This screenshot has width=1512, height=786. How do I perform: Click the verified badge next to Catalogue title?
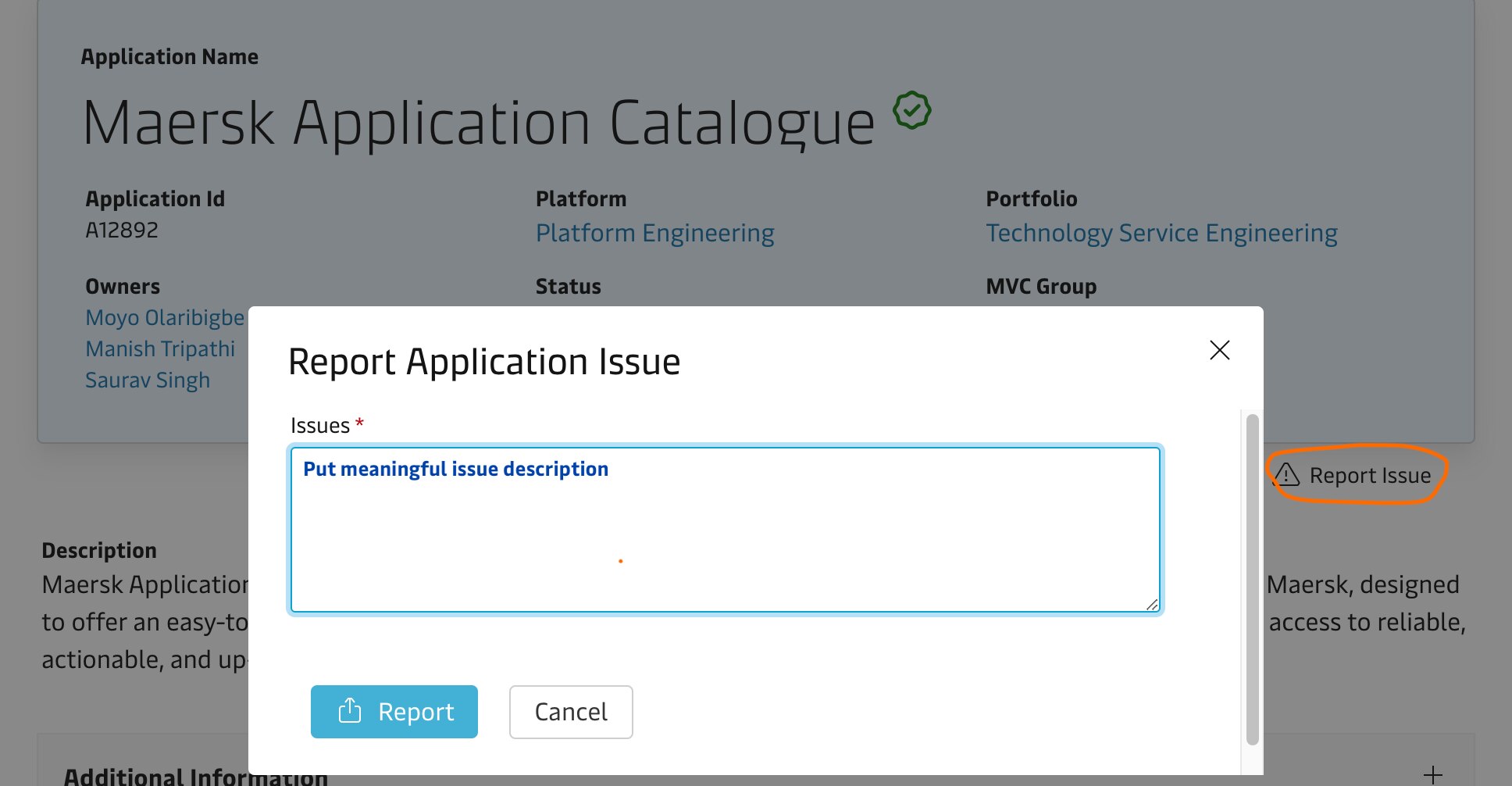912,110
